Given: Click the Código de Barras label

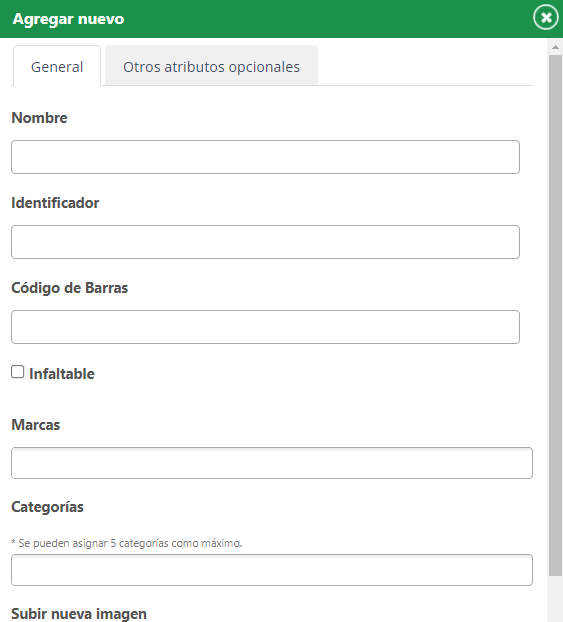Looking at the screenshot, I should coord(69,288).
